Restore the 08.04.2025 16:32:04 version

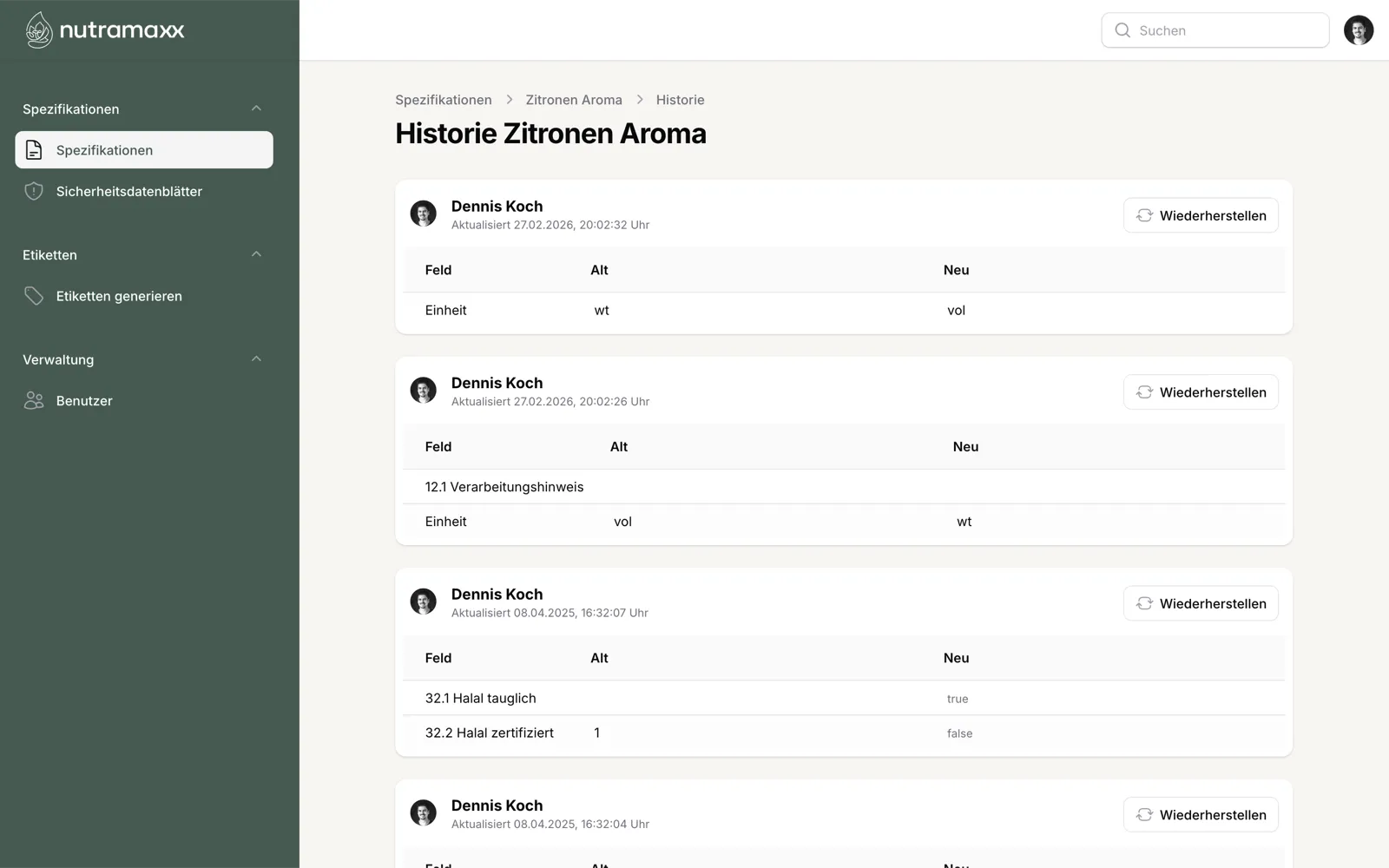1201,815
